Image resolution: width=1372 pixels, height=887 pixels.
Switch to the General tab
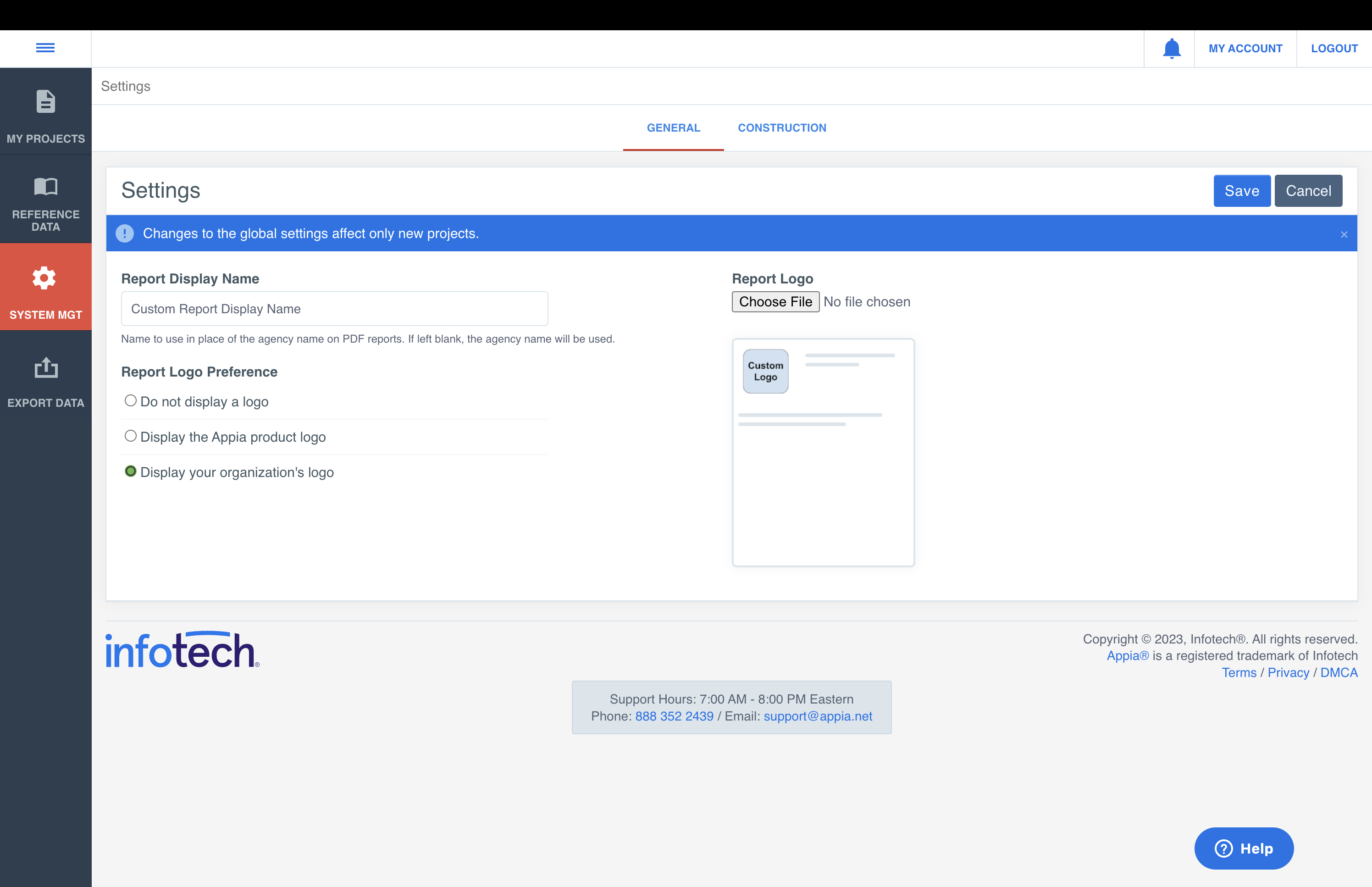[x=673, y=128]
